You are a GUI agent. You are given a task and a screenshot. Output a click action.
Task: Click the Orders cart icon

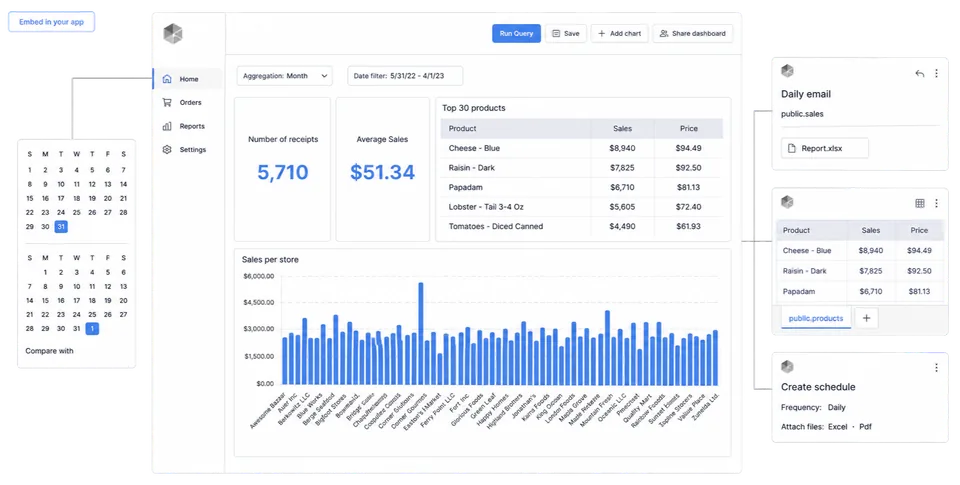pos(167,102)
